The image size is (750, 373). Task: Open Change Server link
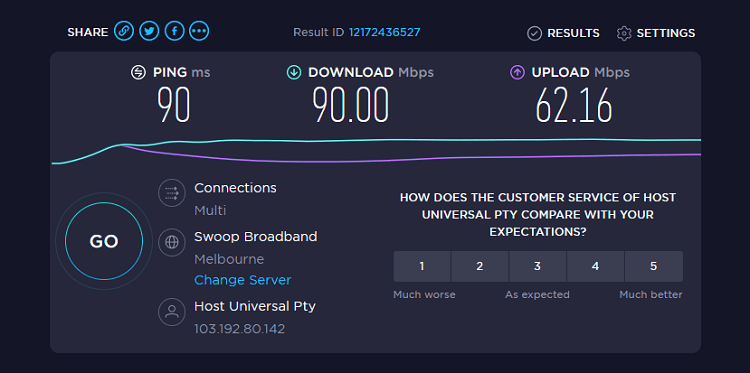pyautogui.click(x=243, y=280)
